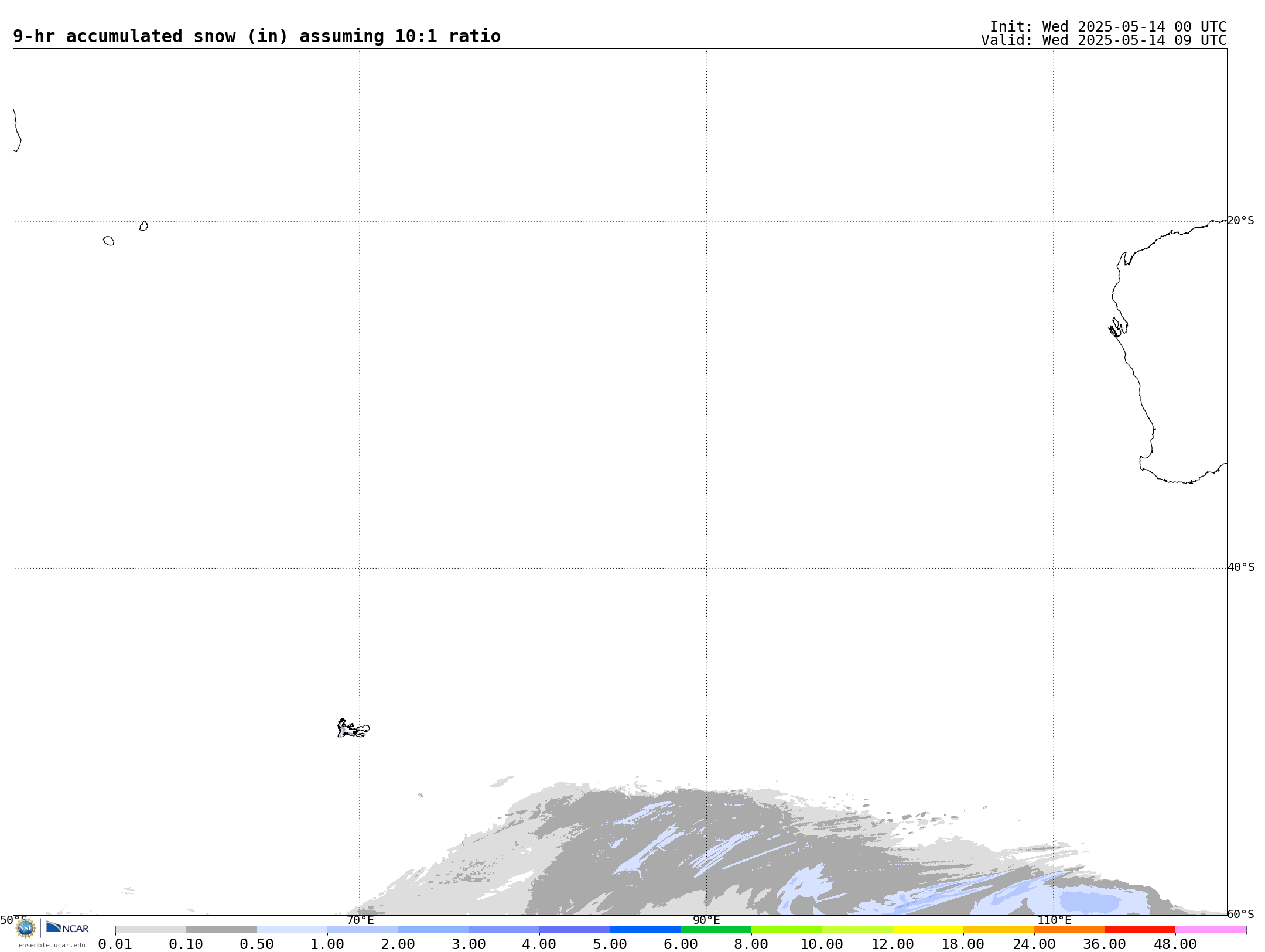Click the 'Init: Wed 2025-05-14 00 UTC' text

(x=1108, y=27)
